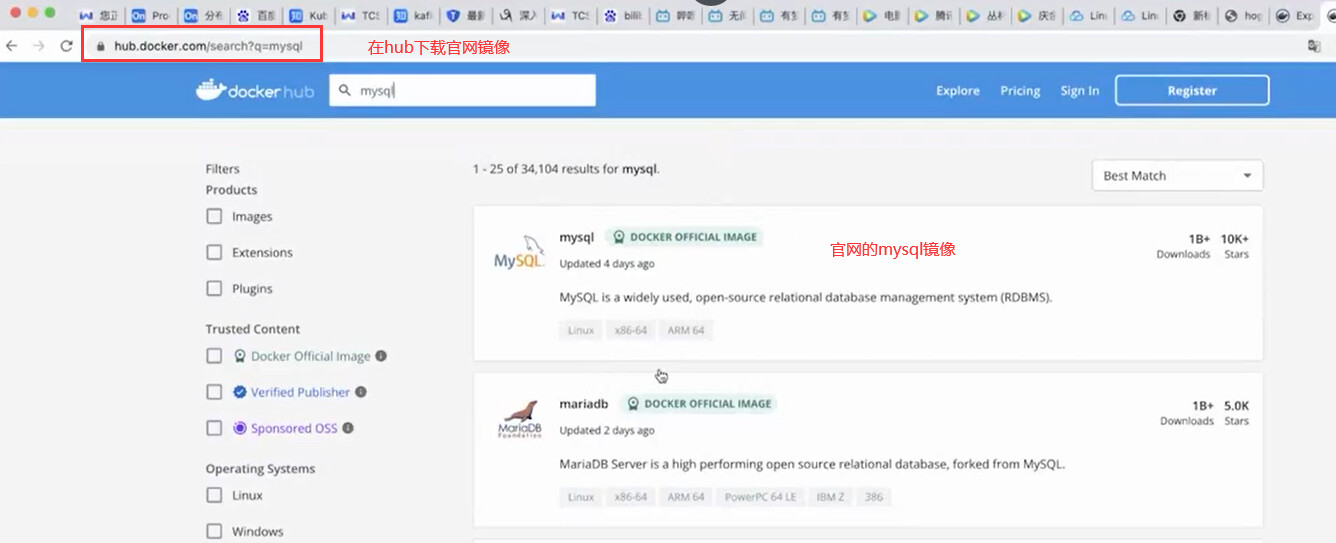Click the Trusted Content filter heading
The image size is (1336, 543).
[253, 329]
